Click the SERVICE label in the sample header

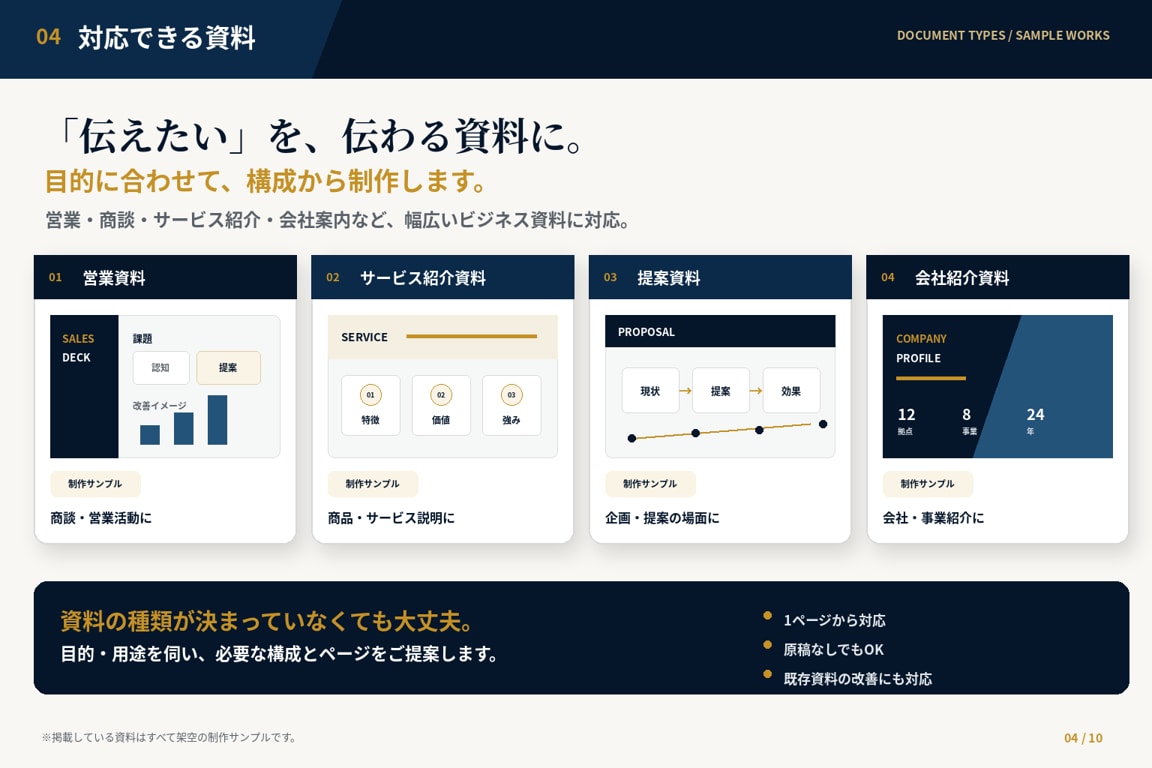[364, 337]
